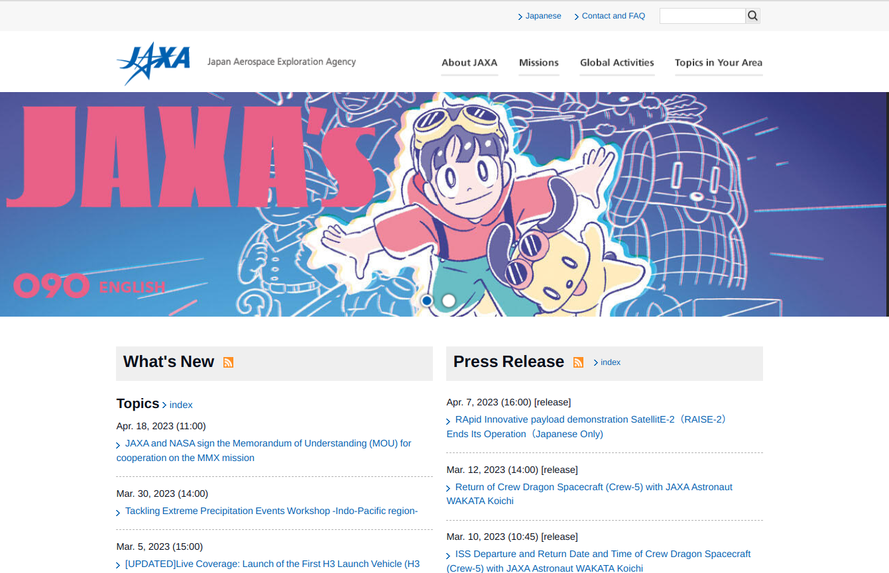
Task: Click the JAXA's hero banner image
Action: 444,204
